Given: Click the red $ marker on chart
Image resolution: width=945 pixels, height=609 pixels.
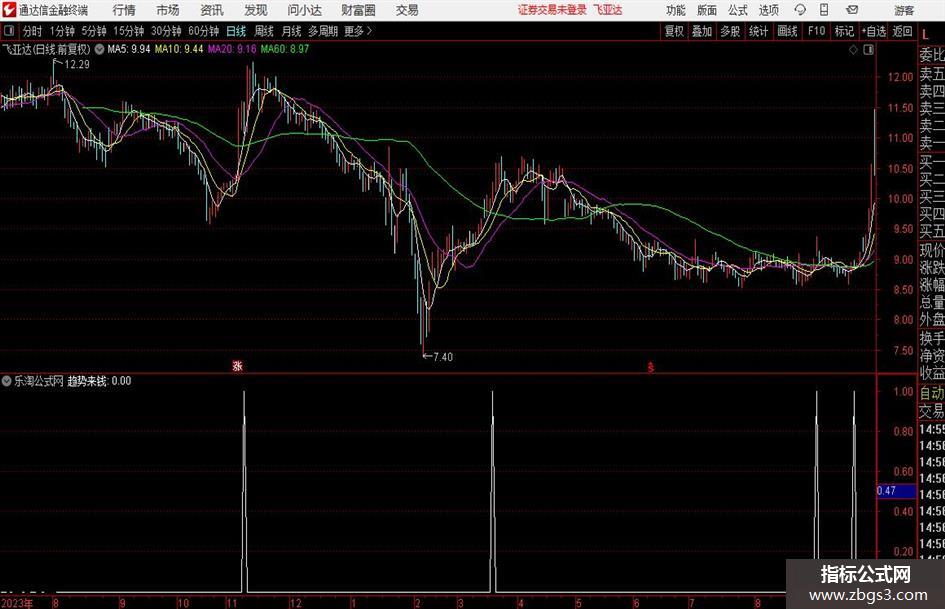Looking at the screenshot, I should tap(650, 367).
